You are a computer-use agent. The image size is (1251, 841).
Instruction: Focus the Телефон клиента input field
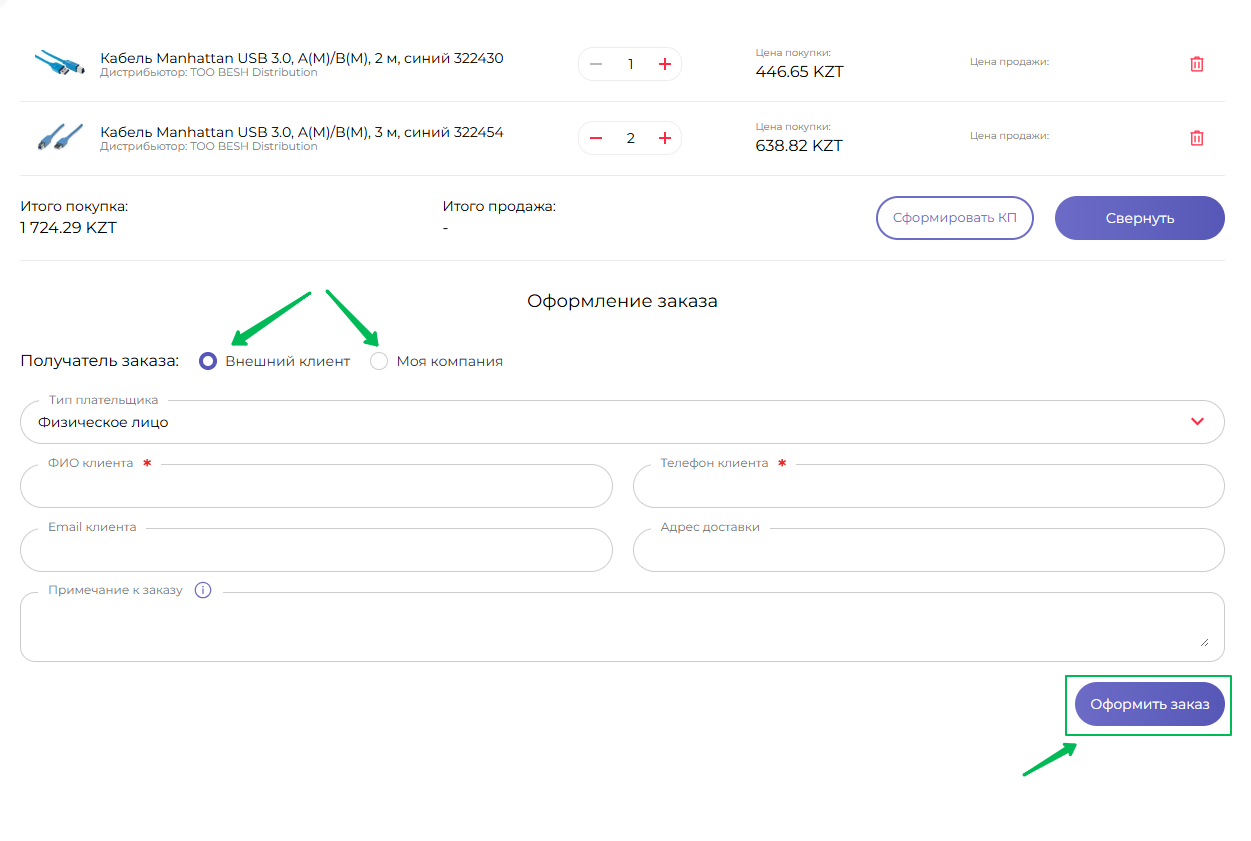coord(928,488)
